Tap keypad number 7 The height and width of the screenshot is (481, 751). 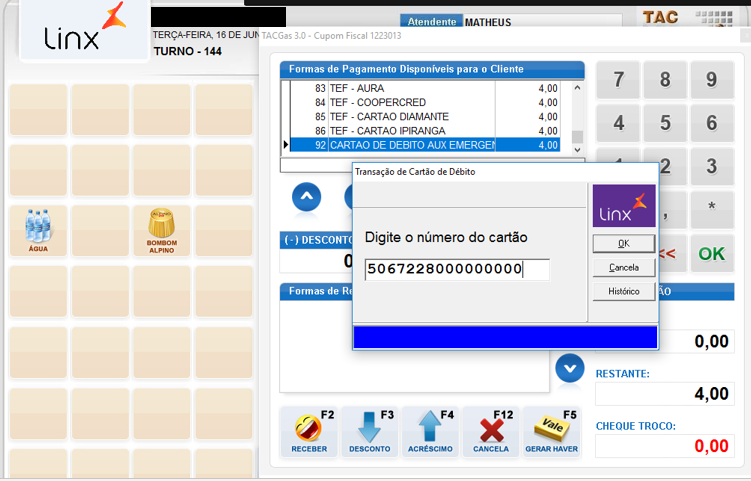point(618,80)
